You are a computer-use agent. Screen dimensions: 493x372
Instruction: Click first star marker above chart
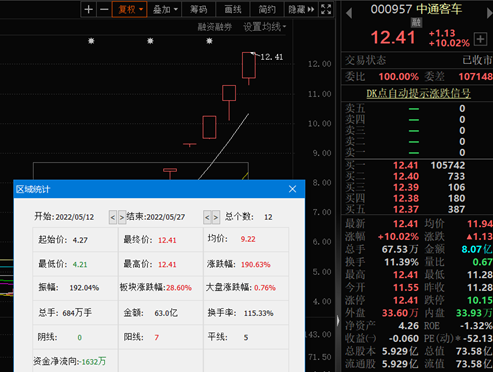click(x=91, y=41)
